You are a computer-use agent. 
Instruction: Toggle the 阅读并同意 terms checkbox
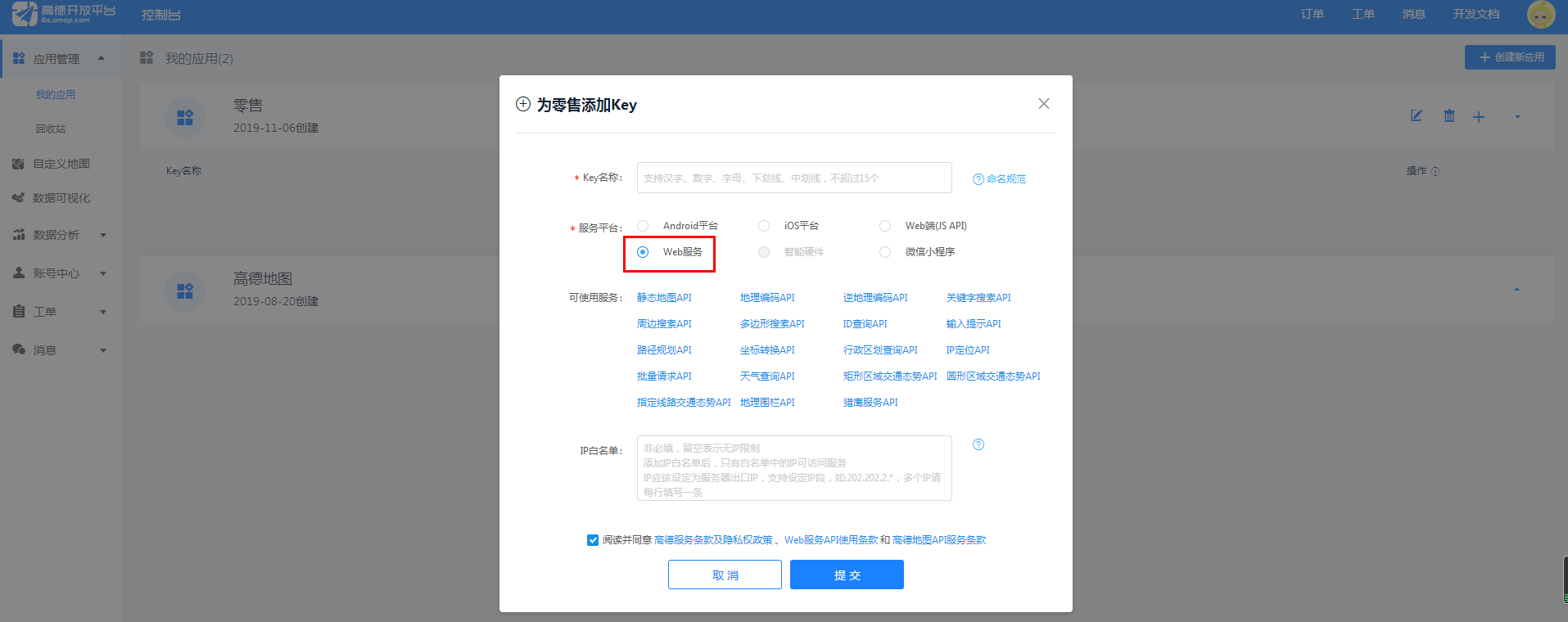pyautogui.click(x=593, y=540)
